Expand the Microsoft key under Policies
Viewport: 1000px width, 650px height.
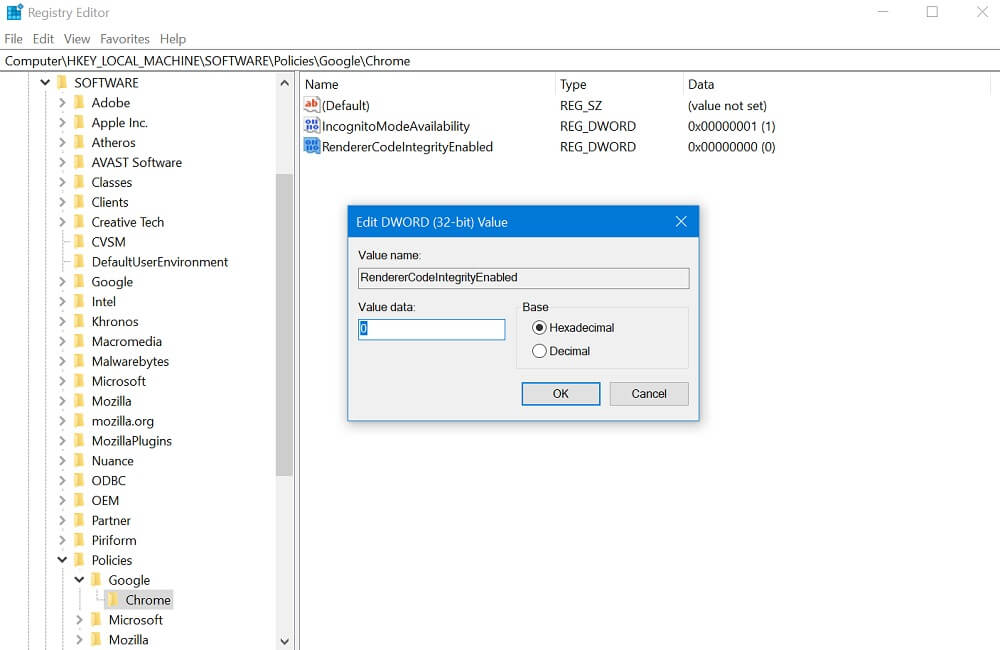(79, 619)
